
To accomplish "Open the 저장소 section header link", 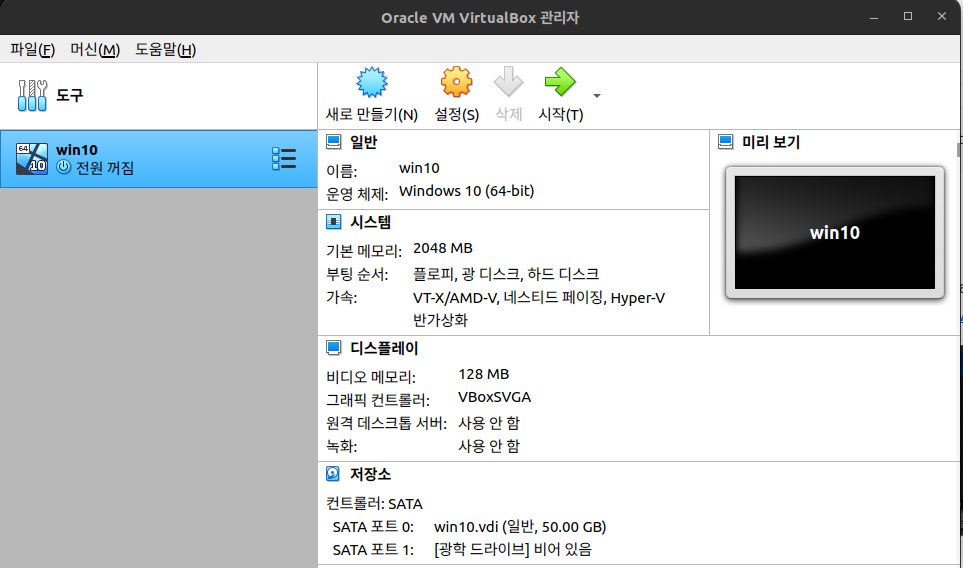I will click(x=370, y=473).
